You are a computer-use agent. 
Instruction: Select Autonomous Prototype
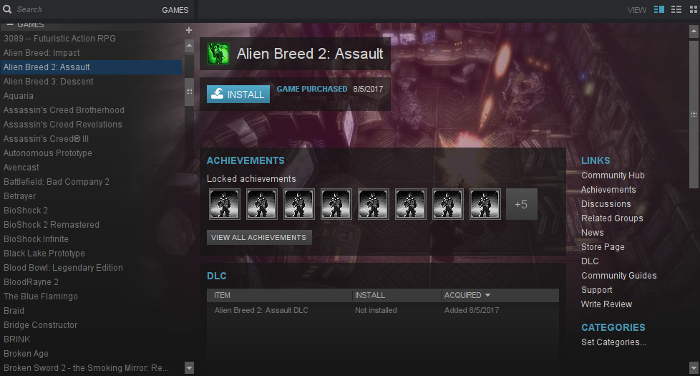(x=92, y=153)
